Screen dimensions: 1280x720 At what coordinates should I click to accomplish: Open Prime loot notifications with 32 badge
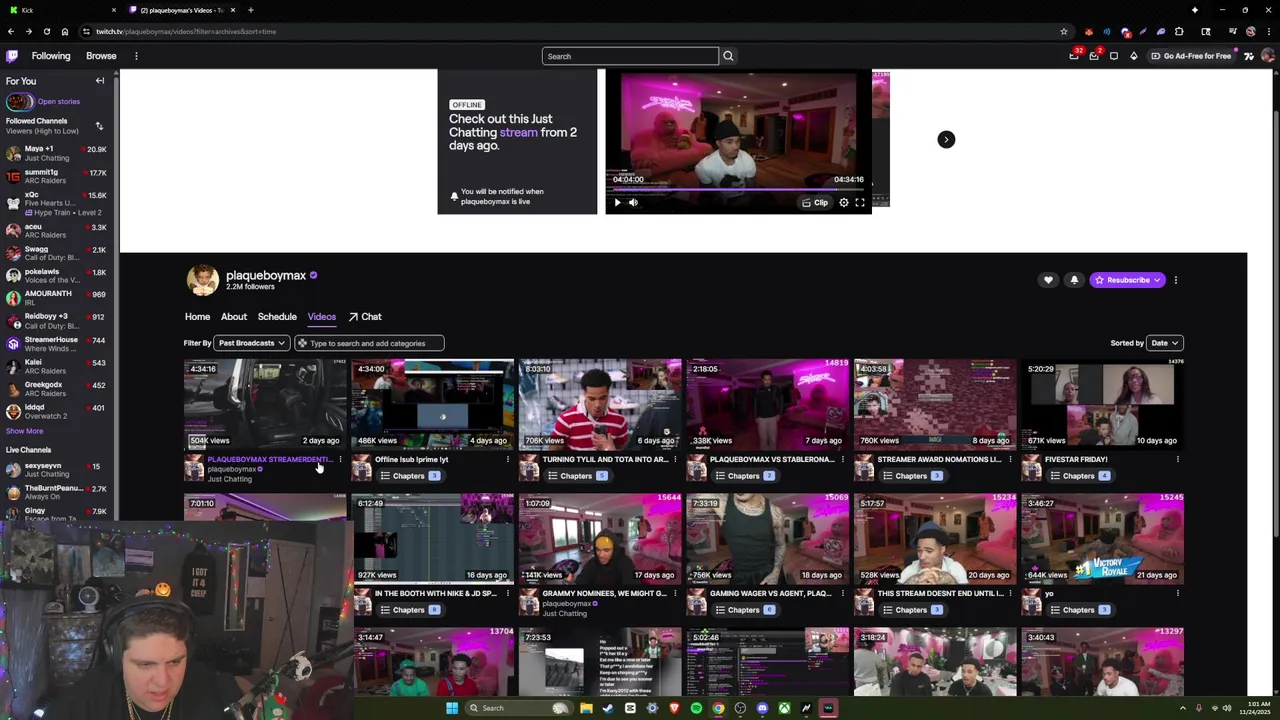pyautogui.click(x=1074, y=56)
